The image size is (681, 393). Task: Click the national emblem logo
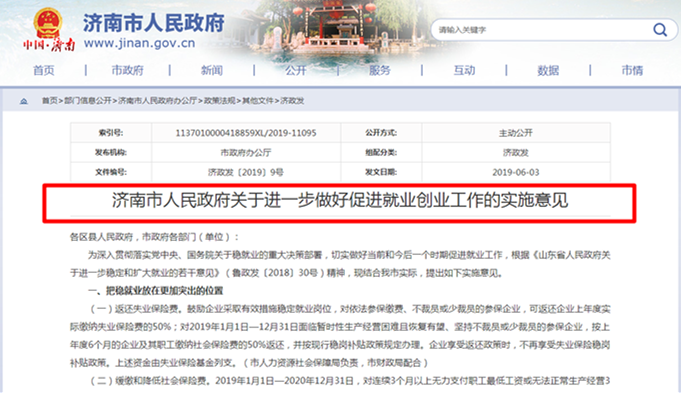click(x=48, y=23)
